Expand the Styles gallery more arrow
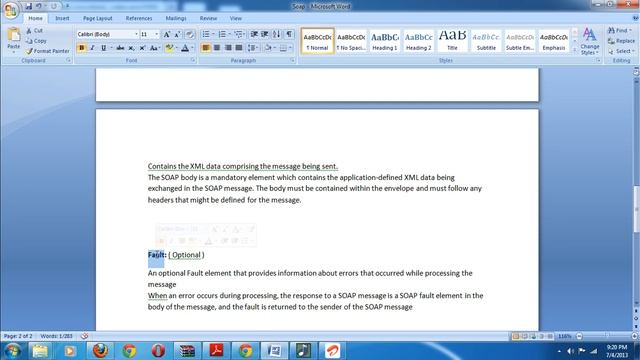 coord(575,50)
